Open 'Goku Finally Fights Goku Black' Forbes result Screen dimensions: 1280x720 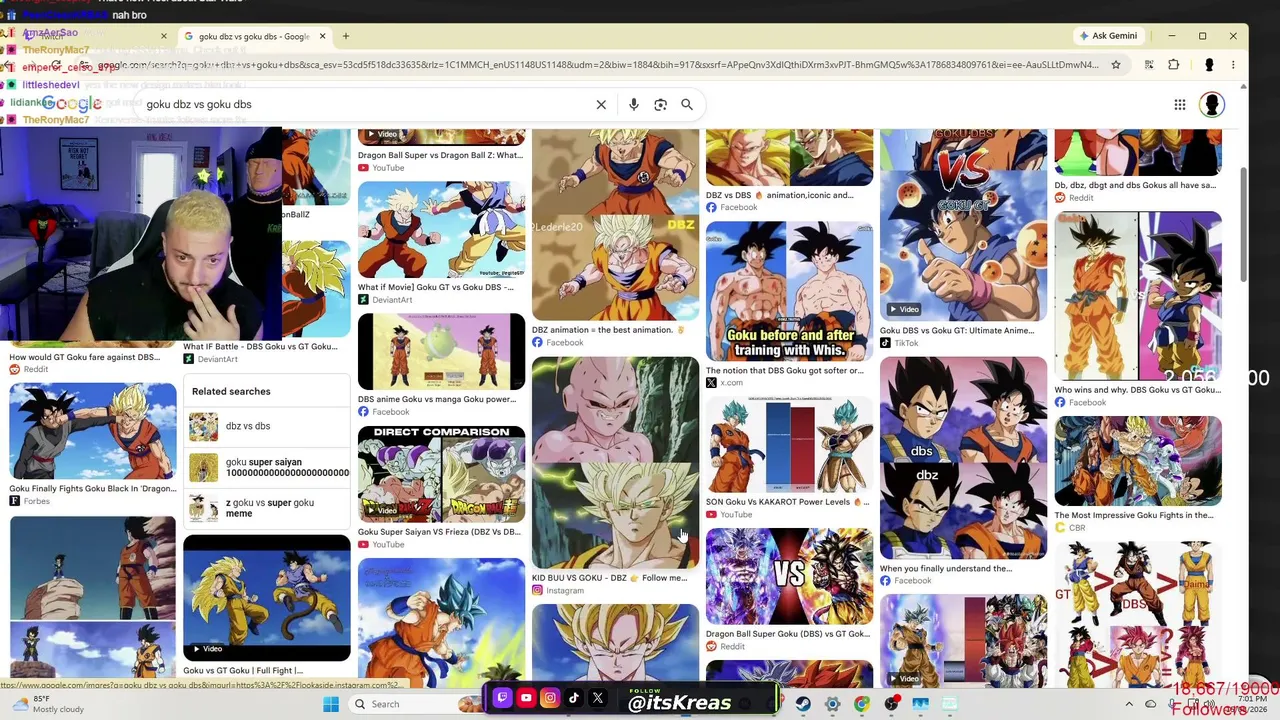[x=92, y=489]
